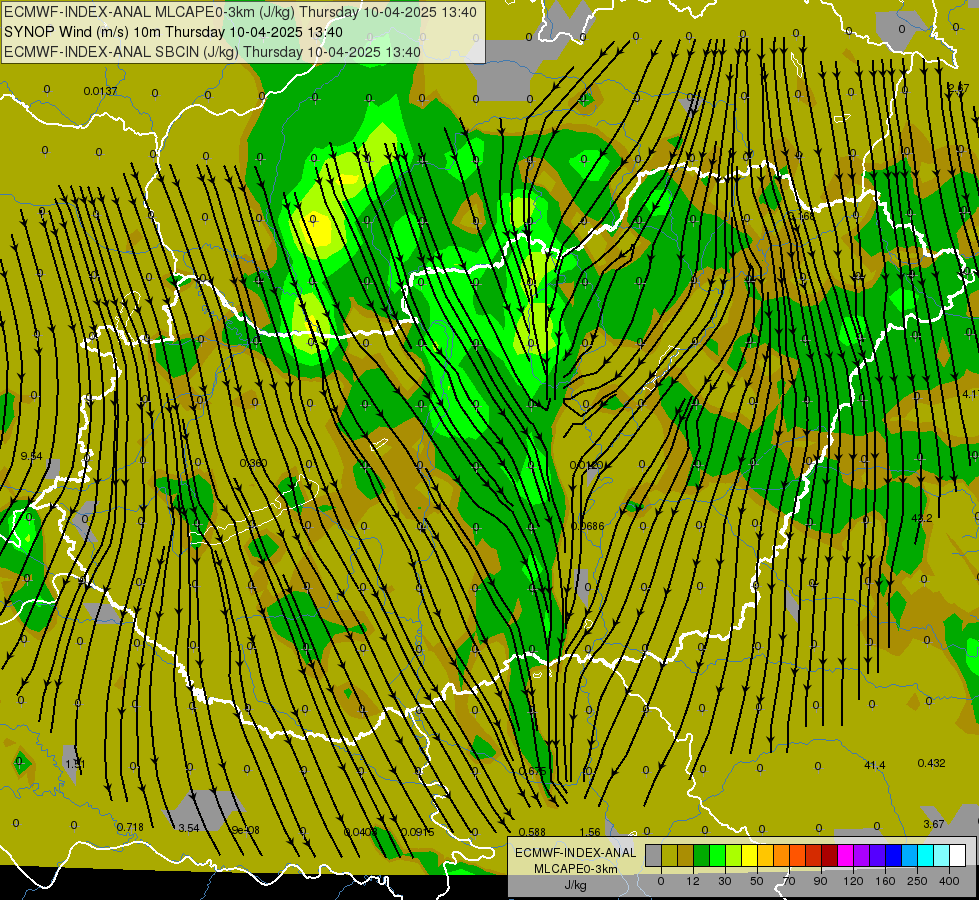This screenshot has height=900, width=979.
Task: Click the legend tick value 50
Action: pyautogui.click(x=757, y=881)
